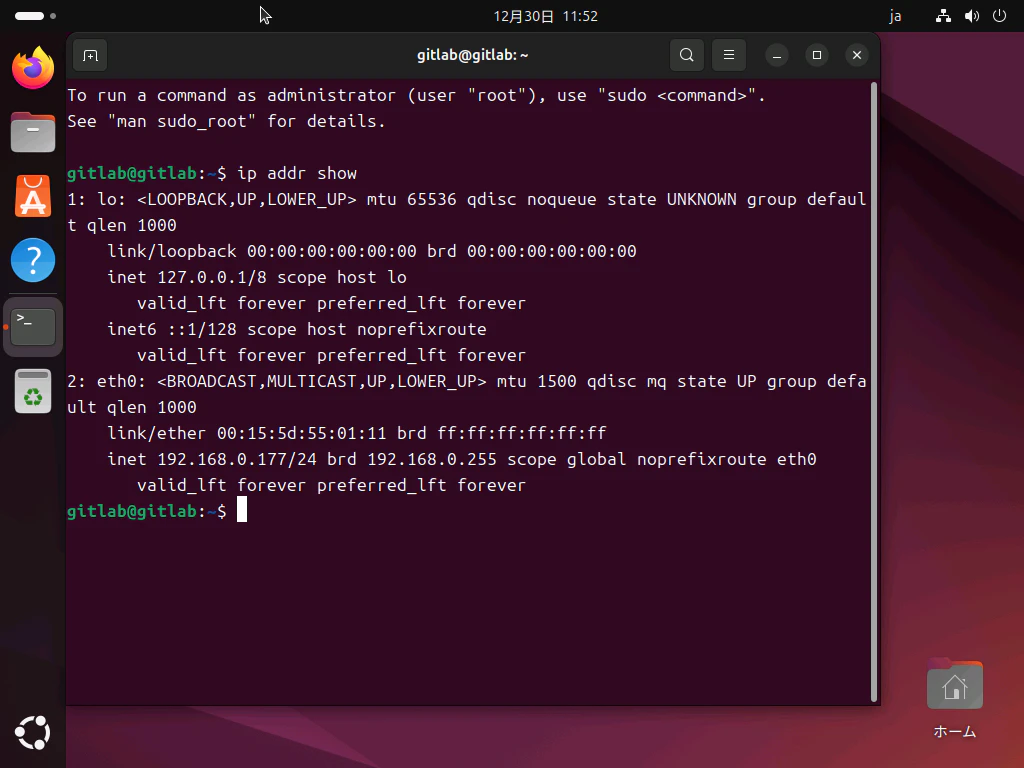The width and height of the screenshot is (1024, 768).
Task: Mute audio via the speaker icon
Action: [x=971, y=16]
